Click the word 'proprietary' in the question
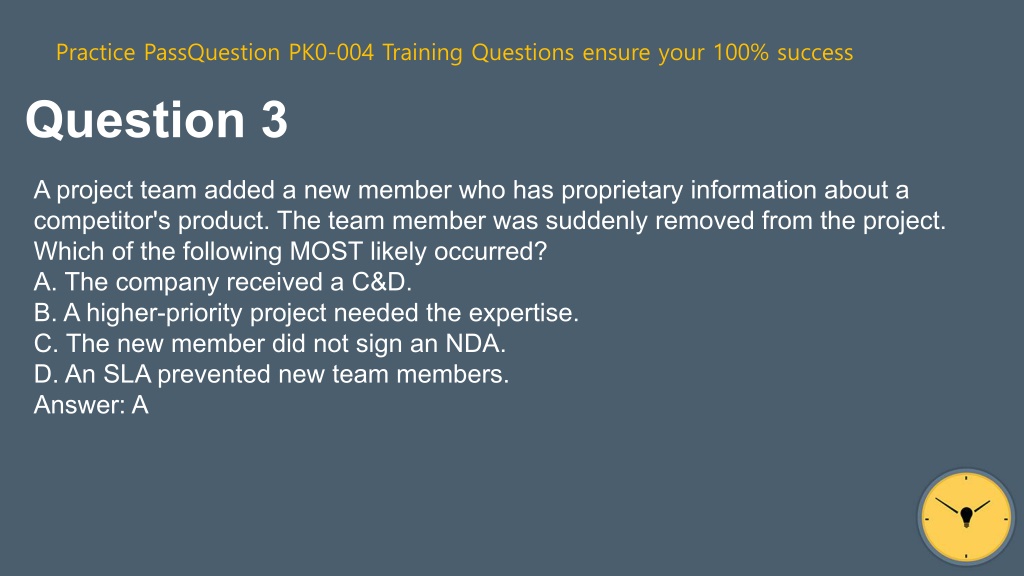Viewport: 1024px width, 576px height. coord(622,190)
